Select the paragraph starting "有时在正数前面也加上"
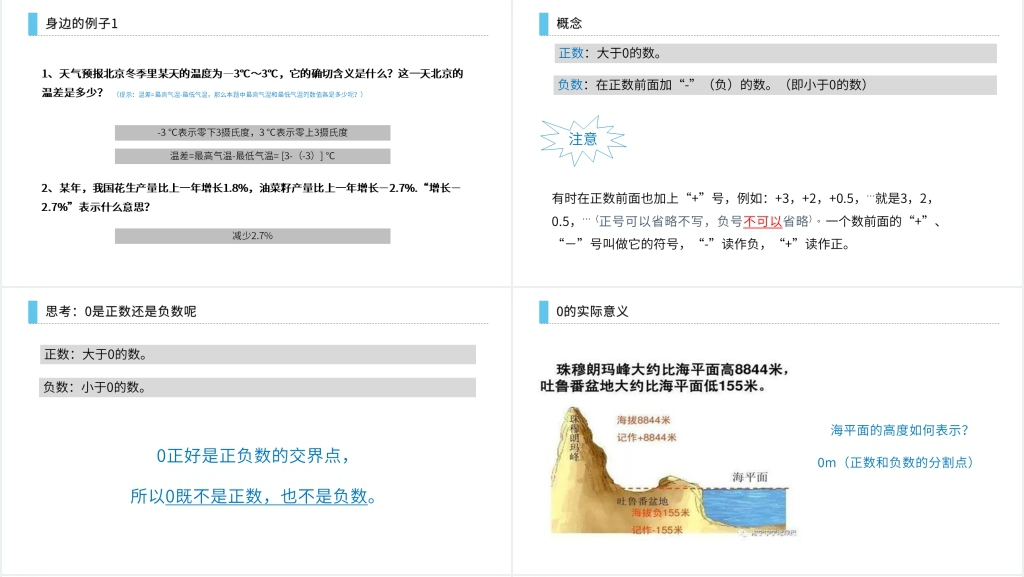This screenshot has height=577, width=1024. pos(746,221)
